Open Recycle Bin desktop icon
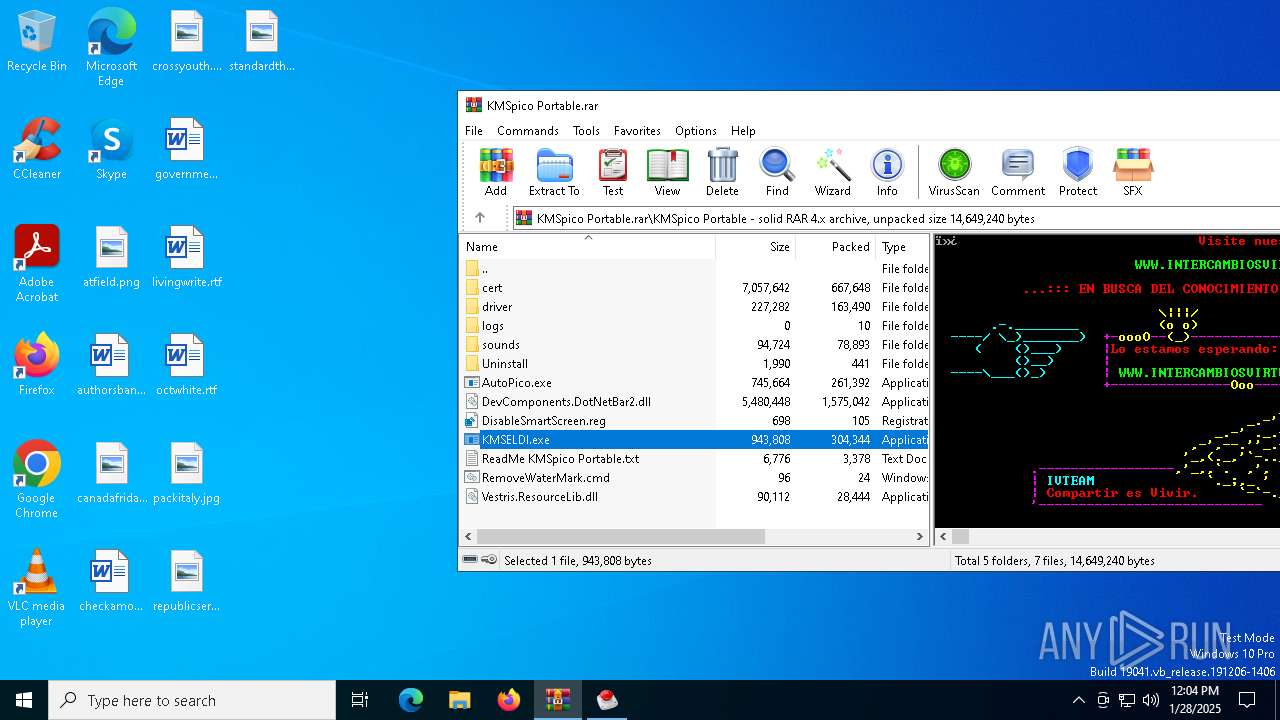This screenshot has width=1280, height=720. click(x=37, y=42)
